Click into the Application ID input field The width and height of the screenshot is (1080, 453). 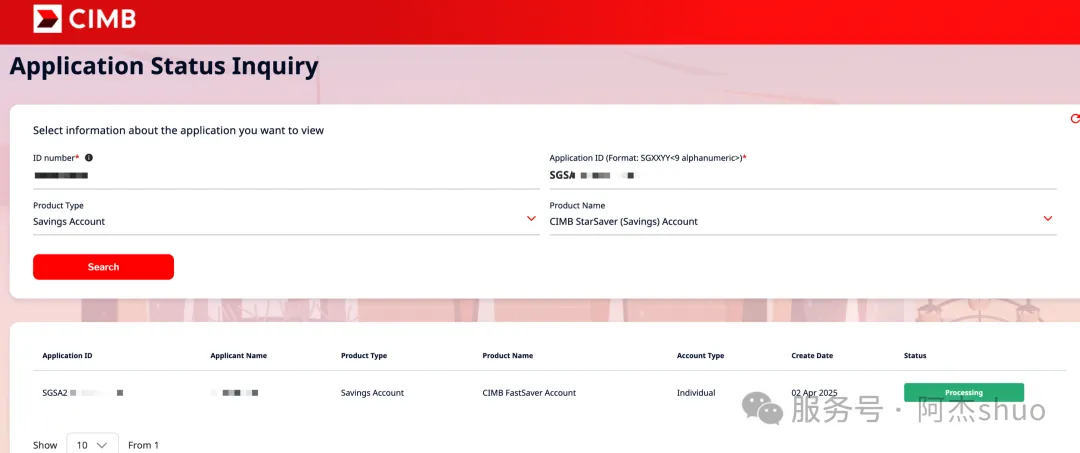click(802, 176)
